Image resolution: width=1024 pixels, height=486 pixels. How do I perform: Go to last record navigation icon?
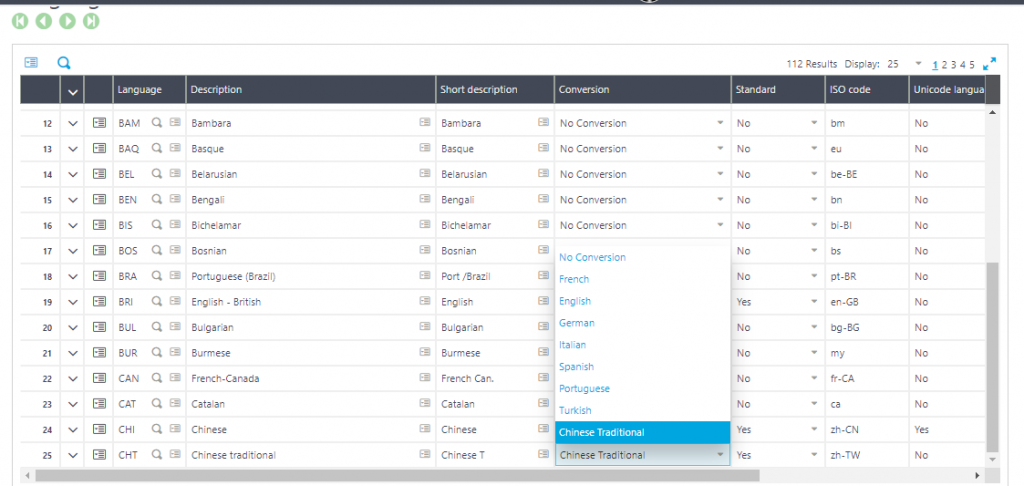[x=91, y=21]
